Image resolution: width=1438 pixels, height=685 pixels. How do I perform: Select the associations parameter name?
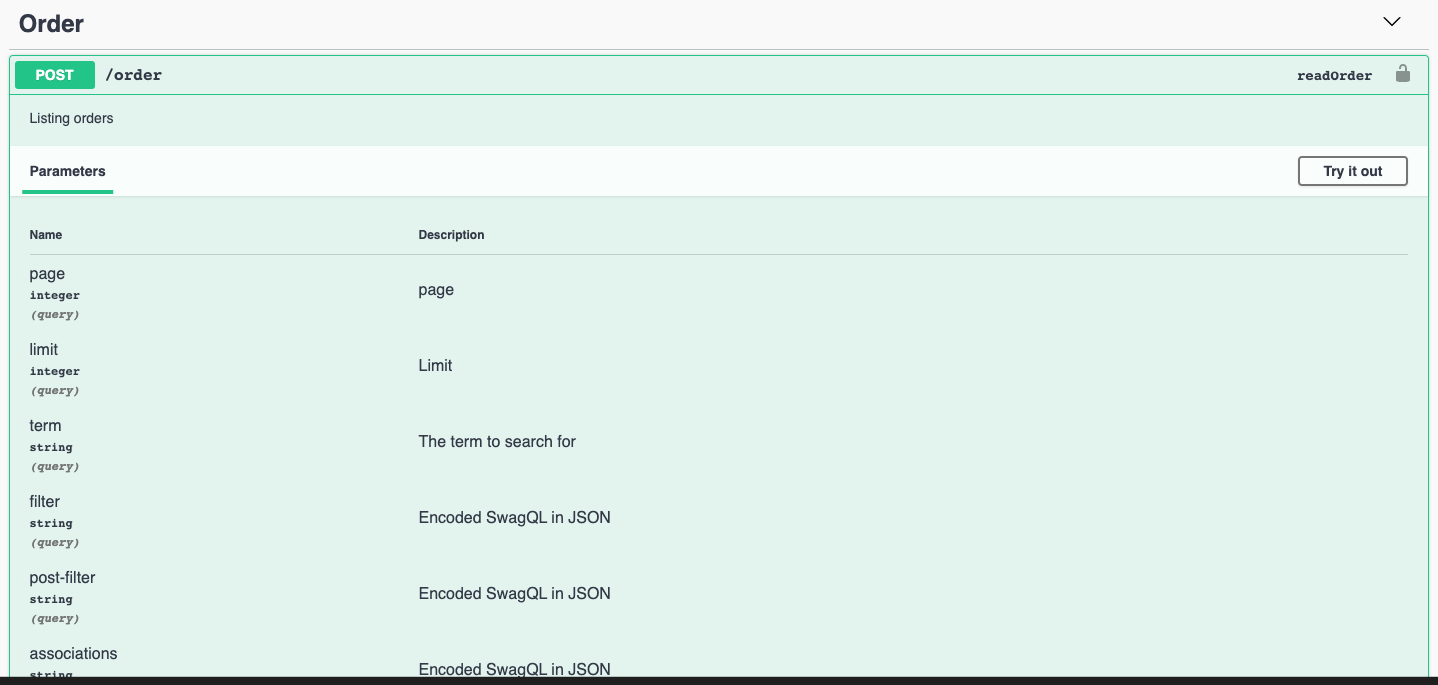[73, 653]
